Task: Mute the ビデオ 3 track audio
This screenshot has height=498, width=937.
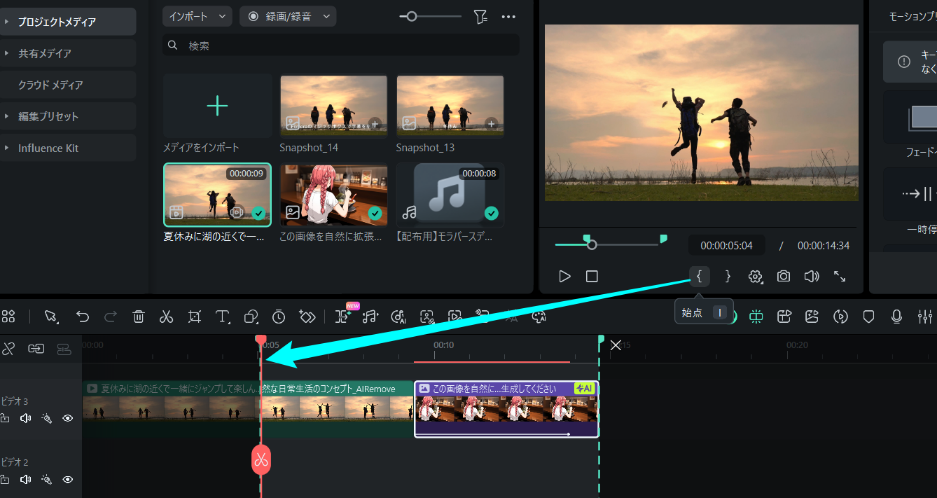Action: coord(25,418)
